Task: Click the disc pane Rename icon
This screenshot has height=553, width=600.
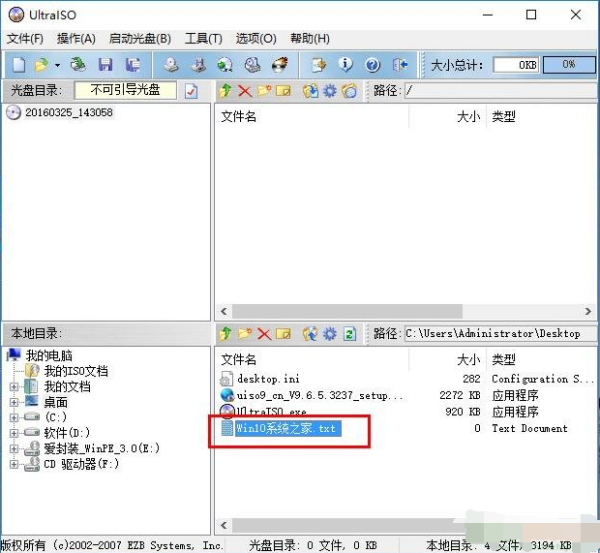Action: [x=283, y=91]
